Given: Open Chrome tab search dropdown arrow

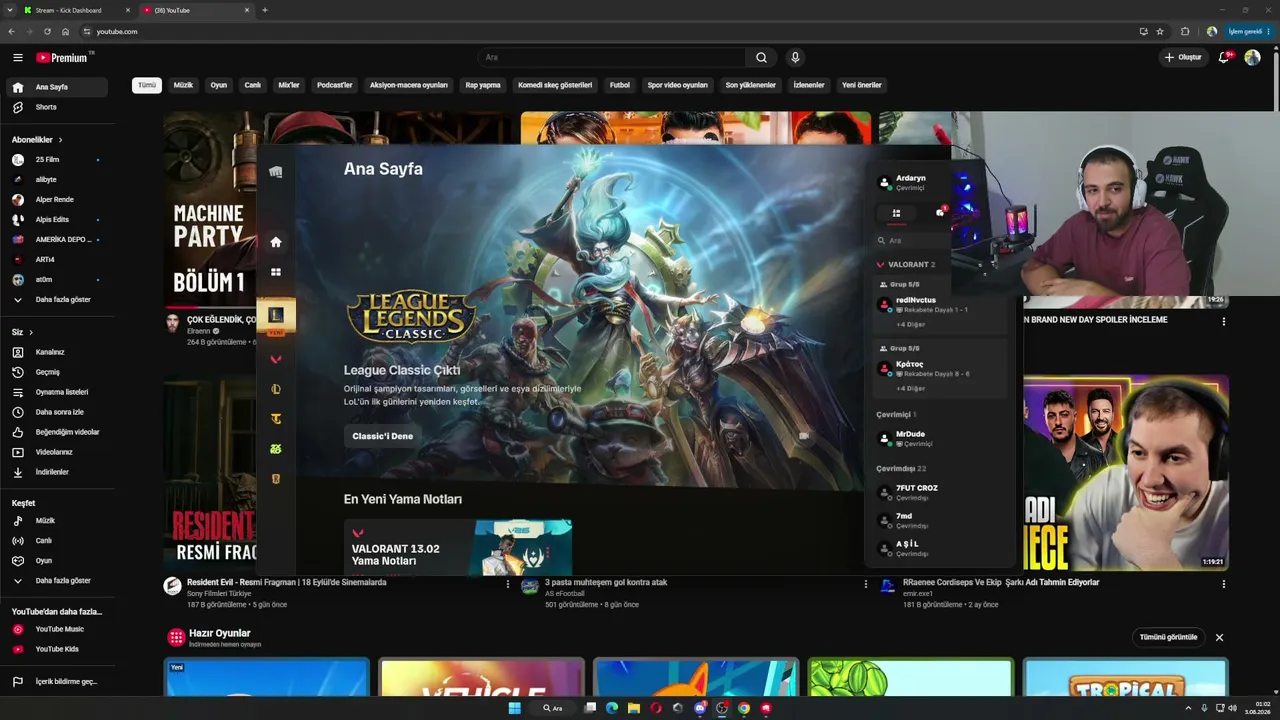Looking at the screenshot, I should [x=10, y=10].
